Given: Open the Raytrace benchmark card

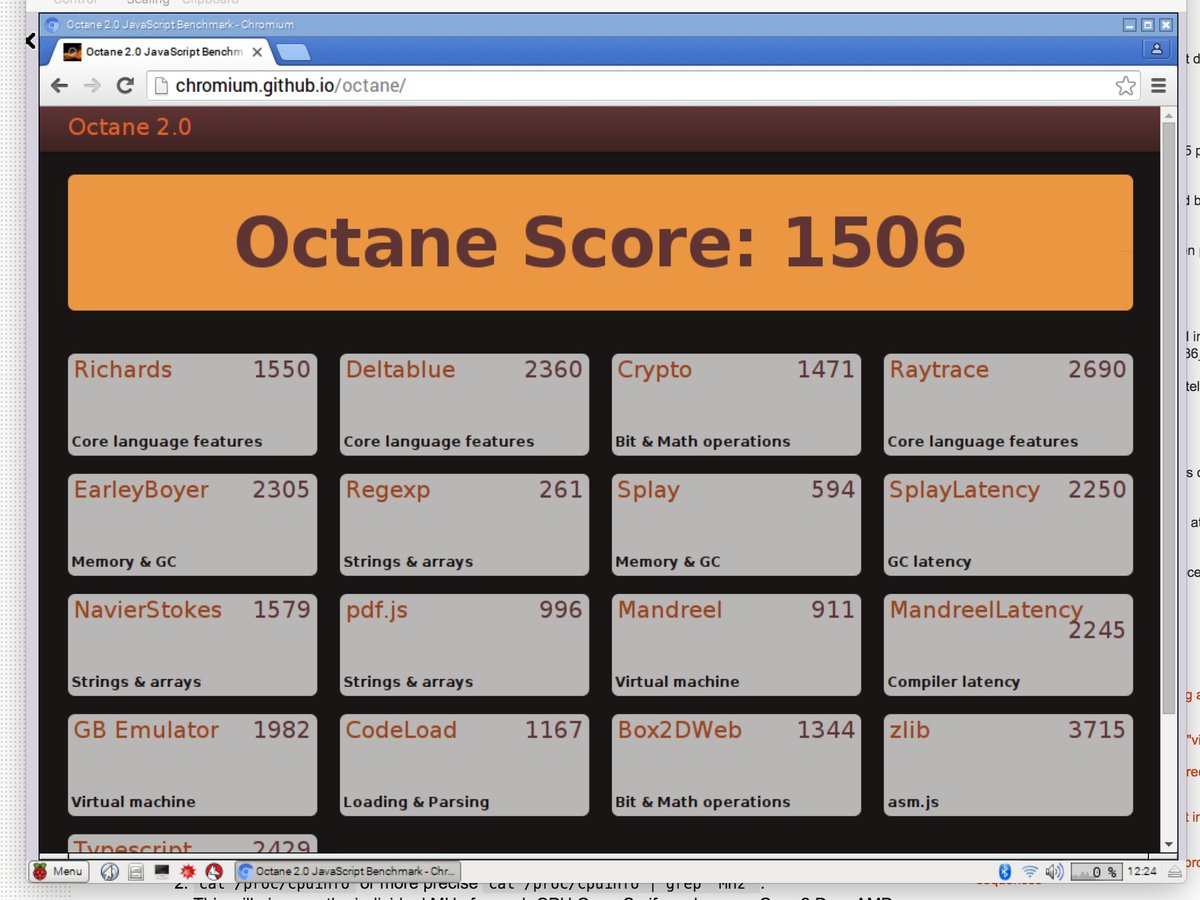Looking at the screenshot, I should [x=1008, y=405].
